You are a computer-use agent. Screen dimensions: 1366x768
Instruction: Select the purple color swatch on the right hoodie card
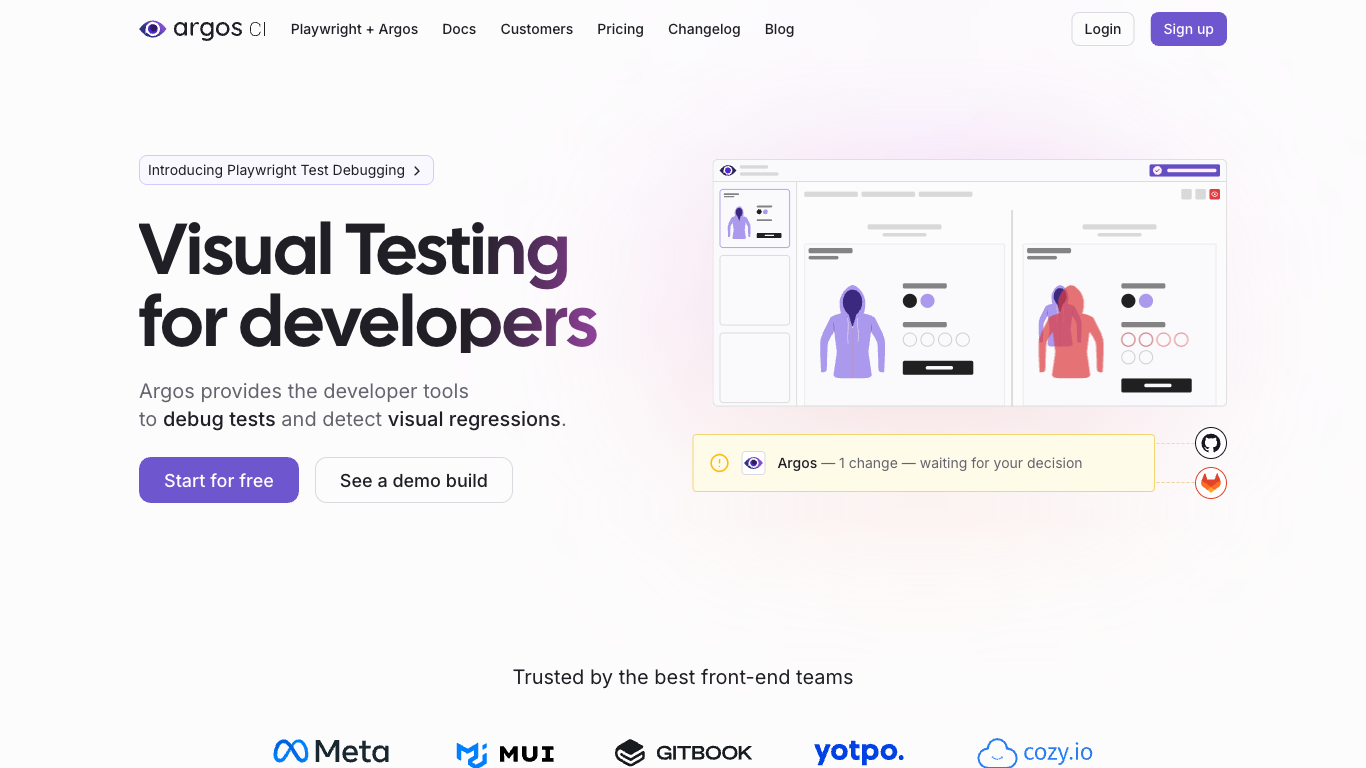coord(1146,301)
